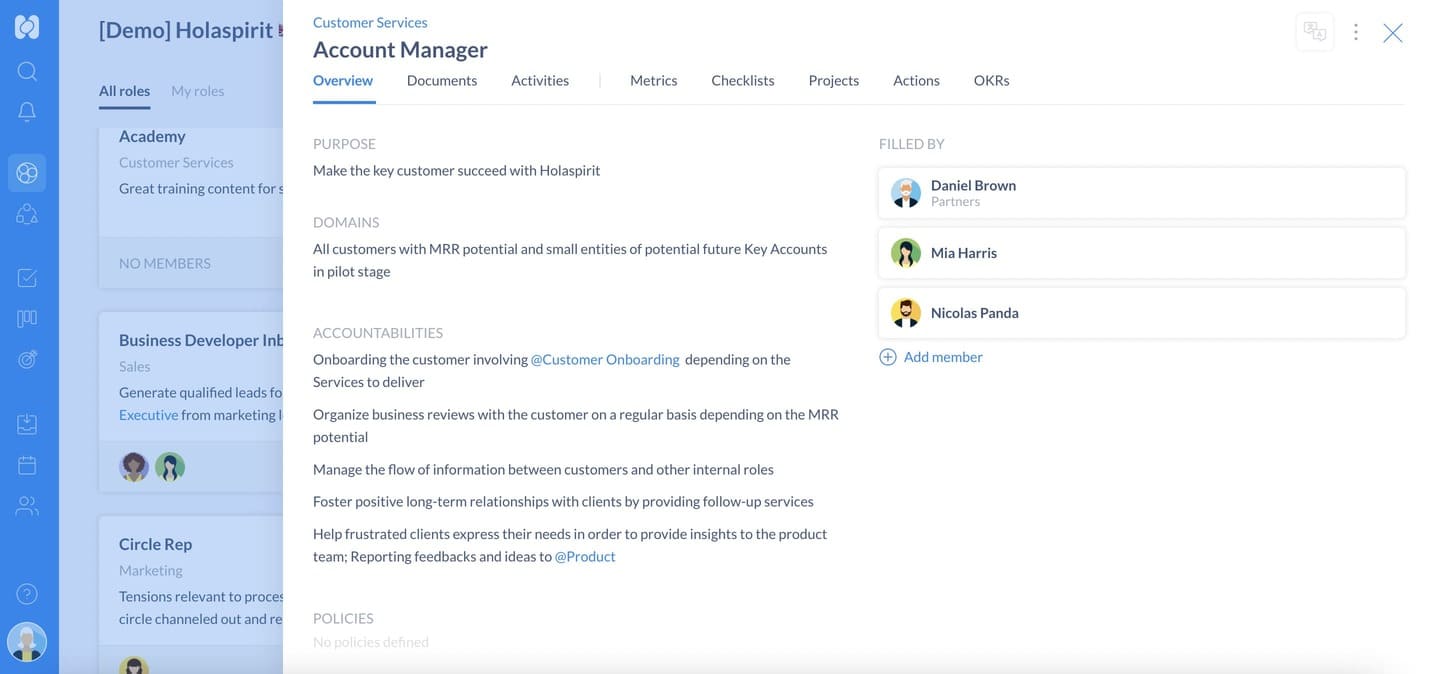Open the calendar meetings sidebar icon
The height and width of the screenshot is (674, 1430).
[x=27, y=465]
